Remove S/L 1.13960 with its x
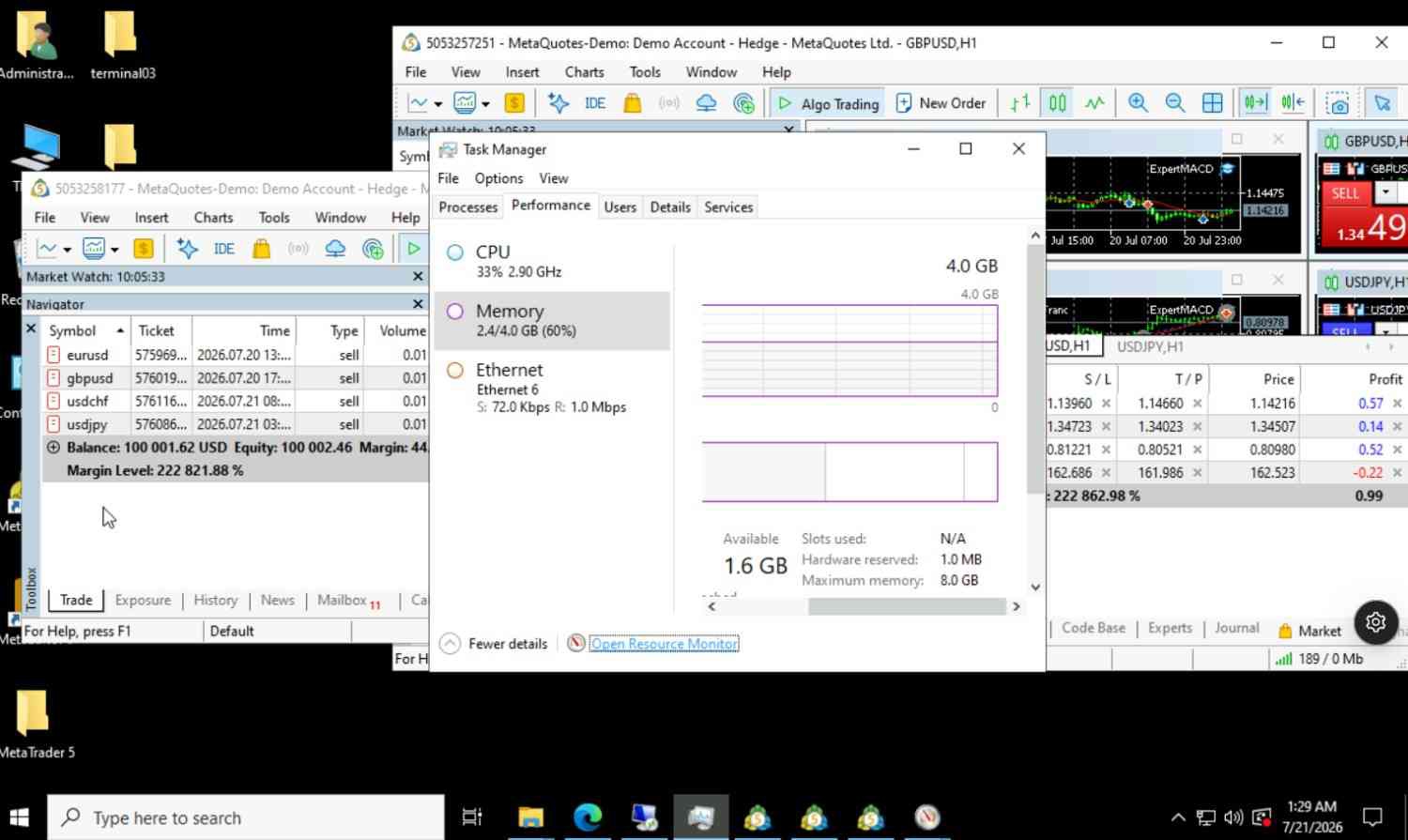The image size is (1408, 840). click(1106, 404)
